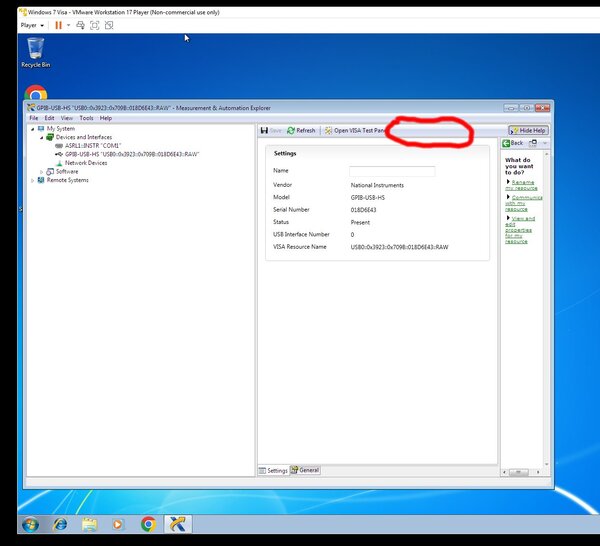Expand the Remote Systems node
The width and height of the screenshot is (600, 546).
point(33,180)
